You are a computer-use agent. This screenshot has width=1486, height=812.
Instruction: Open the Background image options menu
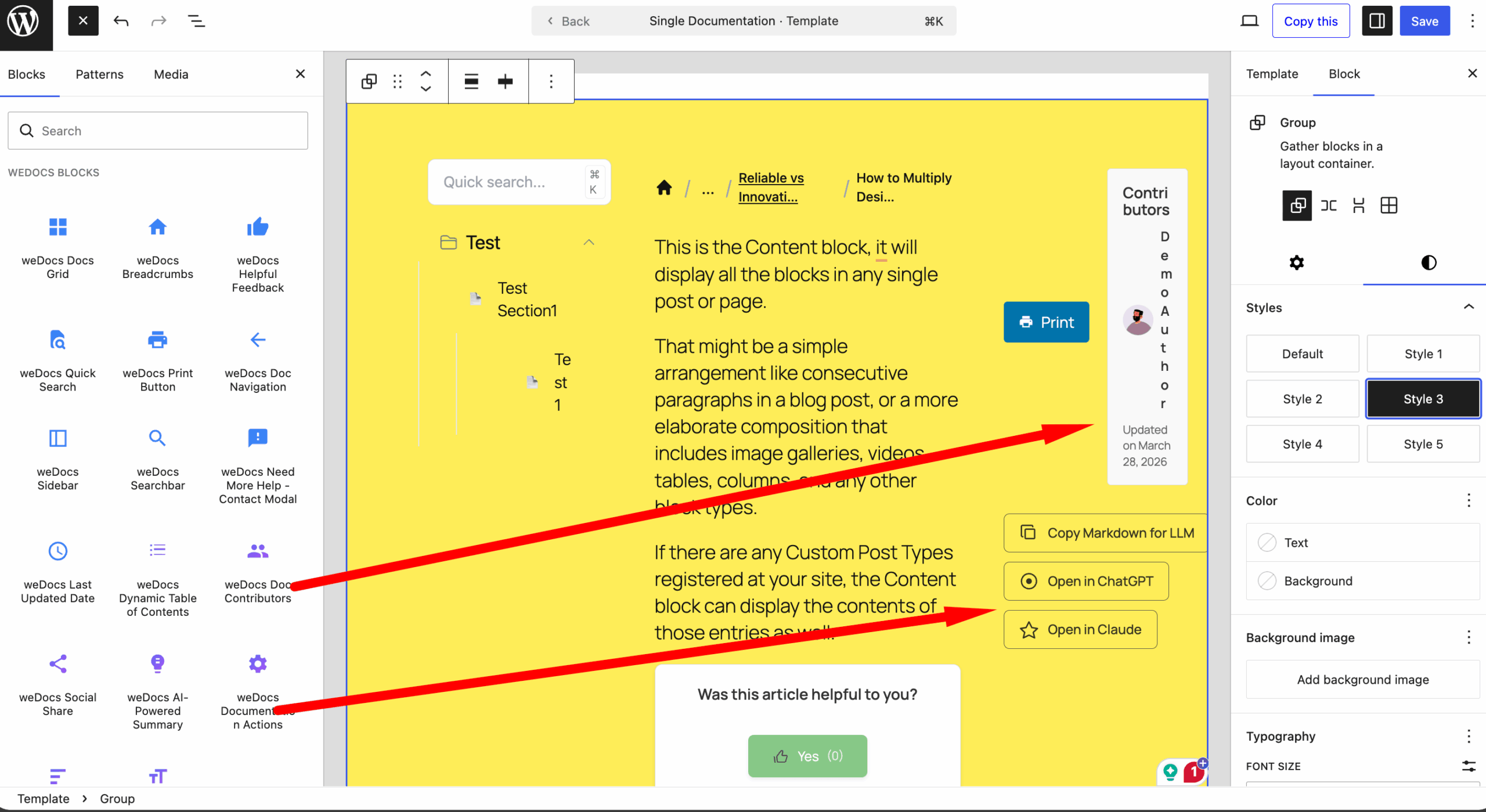coord(1468,637)
